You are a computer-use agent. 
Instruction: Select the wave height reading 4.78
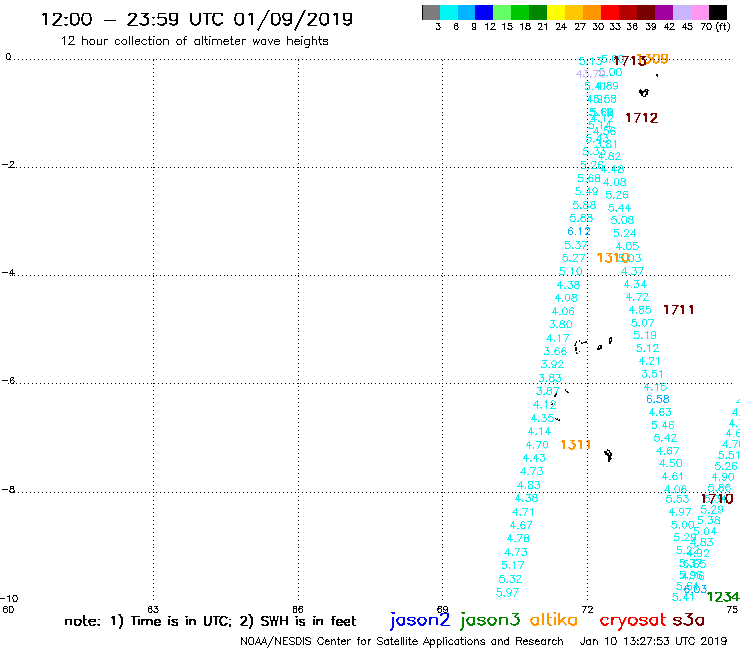(518, 538)
